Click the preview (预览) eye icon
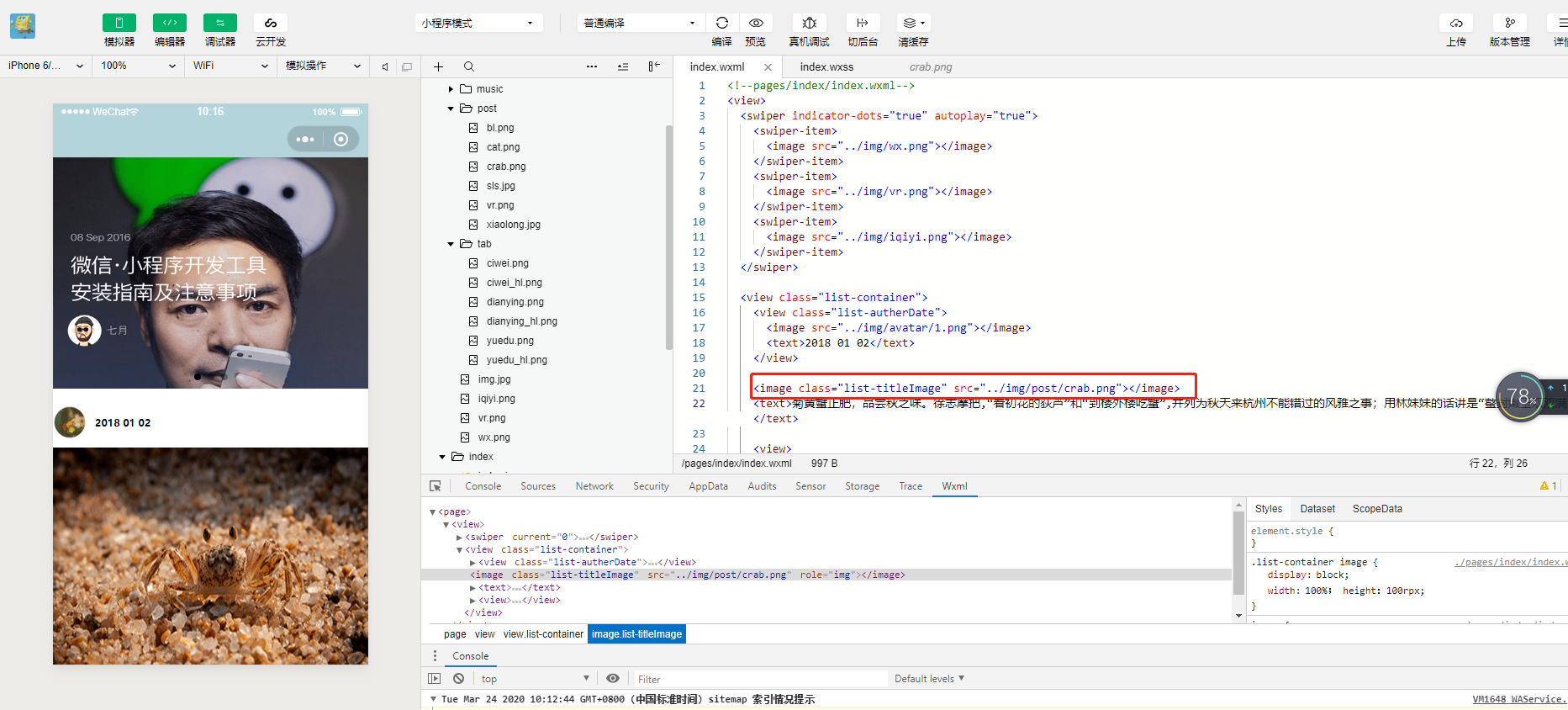1568x710 pixels. tap(756, 23)
